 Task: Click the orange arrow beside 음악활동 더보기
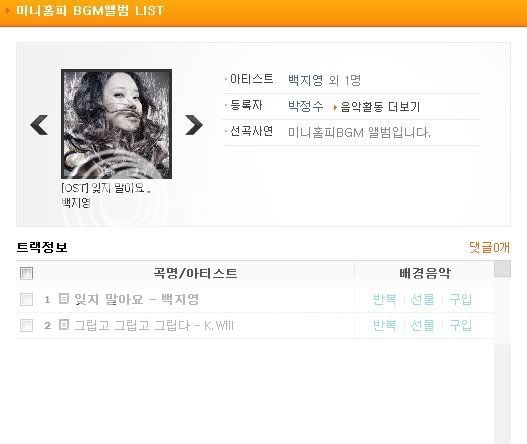click(x=335, y=108)
